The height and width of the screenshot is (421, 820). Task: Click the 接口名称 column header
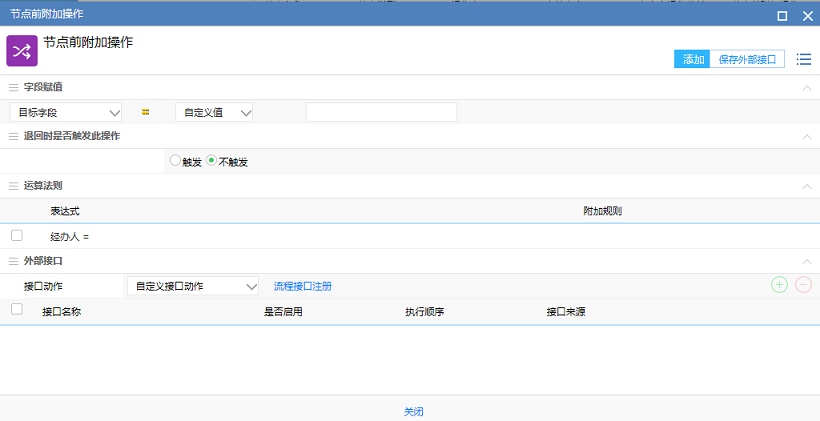(x=62, y=312)
